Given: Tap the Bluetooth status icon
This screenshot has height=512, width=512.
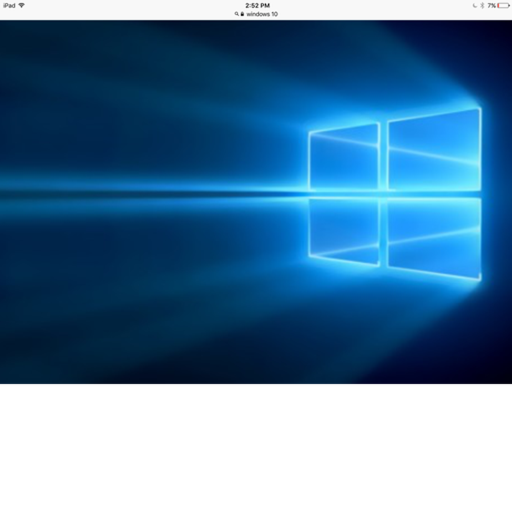Looking at the screenshot, I should pos(482,6).
